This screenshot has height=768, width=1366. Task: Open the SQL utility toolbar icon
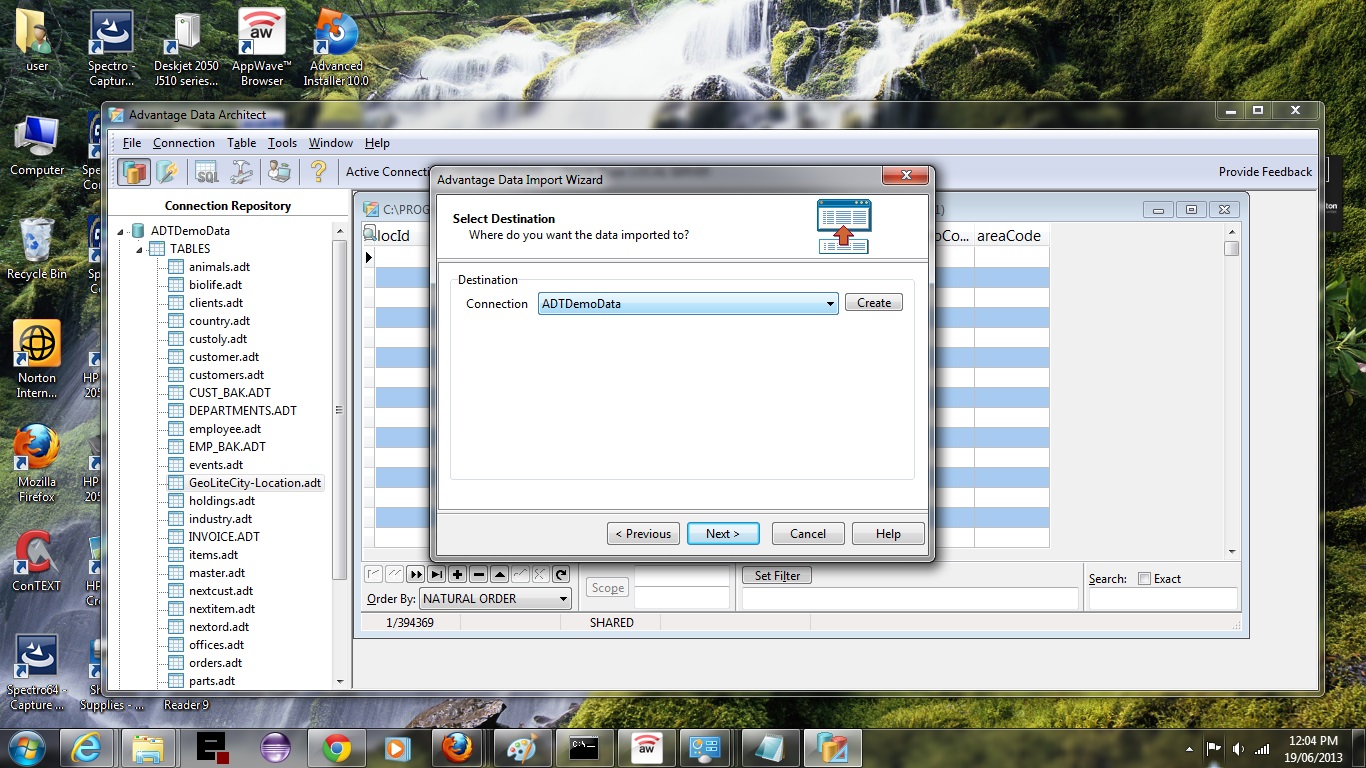[x=206, y=172]
